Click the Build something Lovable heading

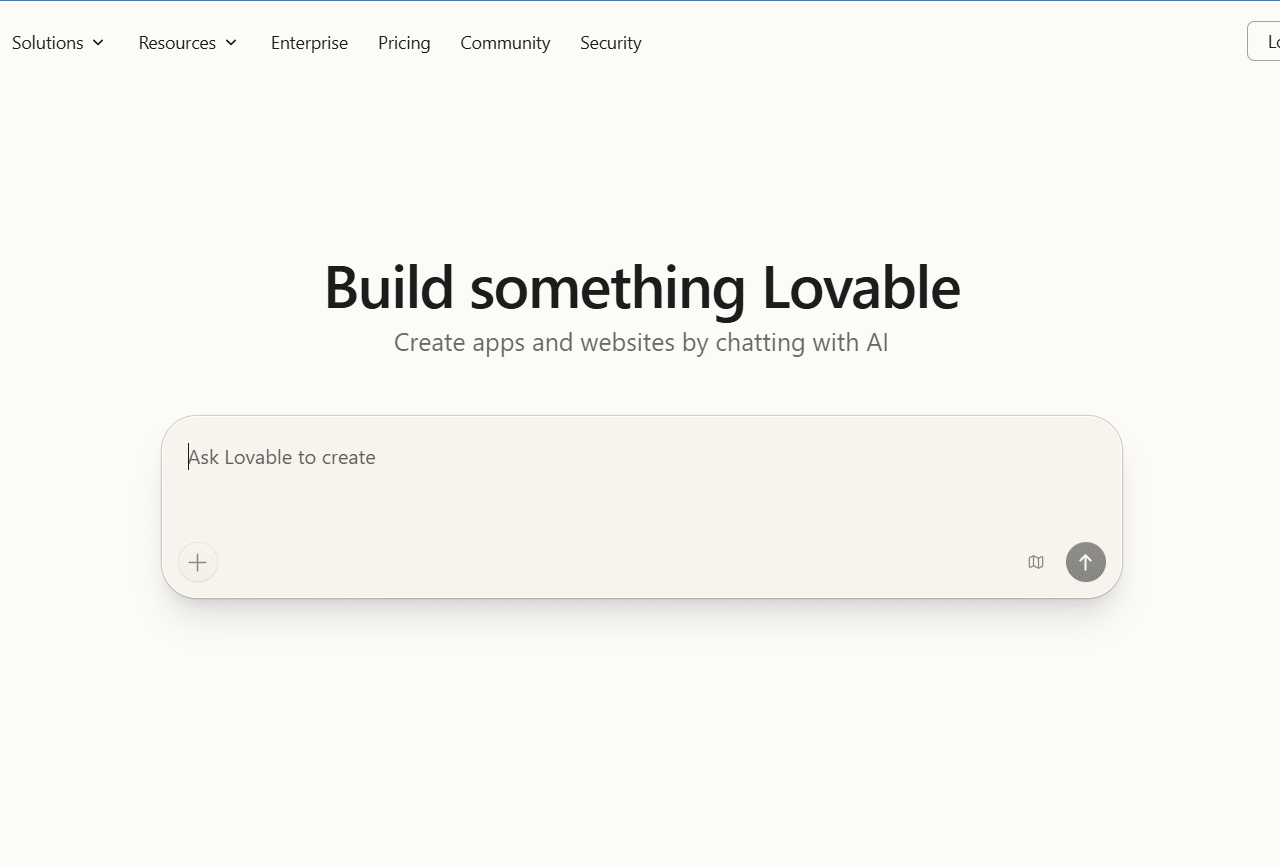tap(641, 287)
